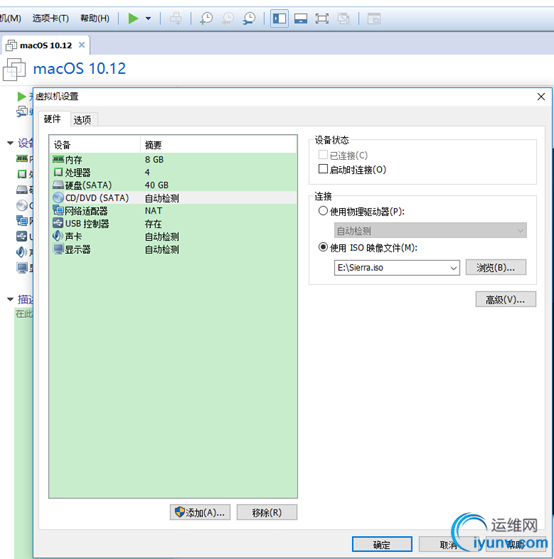The image size is (554, 559).
Task: Enter full screen mode via toolbar icon
Action: coord(322,18)
